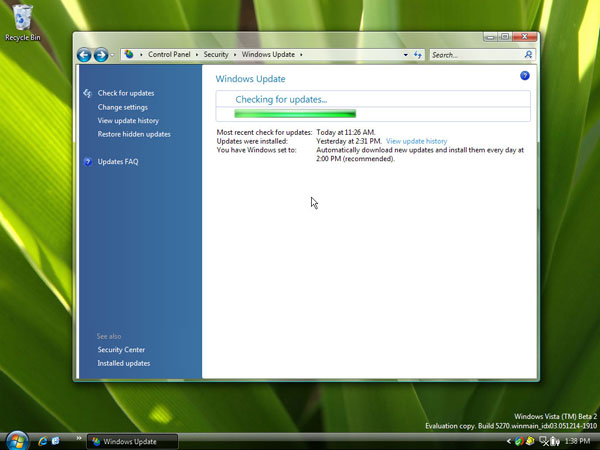Screen dimensions: 600x450
Task: Open Installed updates under See also
Action: click(x=124, y=363)
